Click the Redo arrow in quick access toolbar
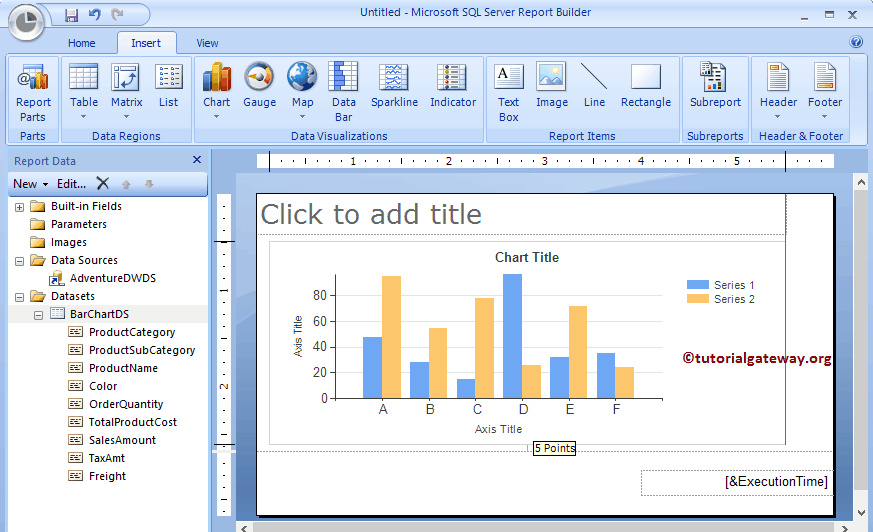The image size is (873, 532). pos(117,14)
